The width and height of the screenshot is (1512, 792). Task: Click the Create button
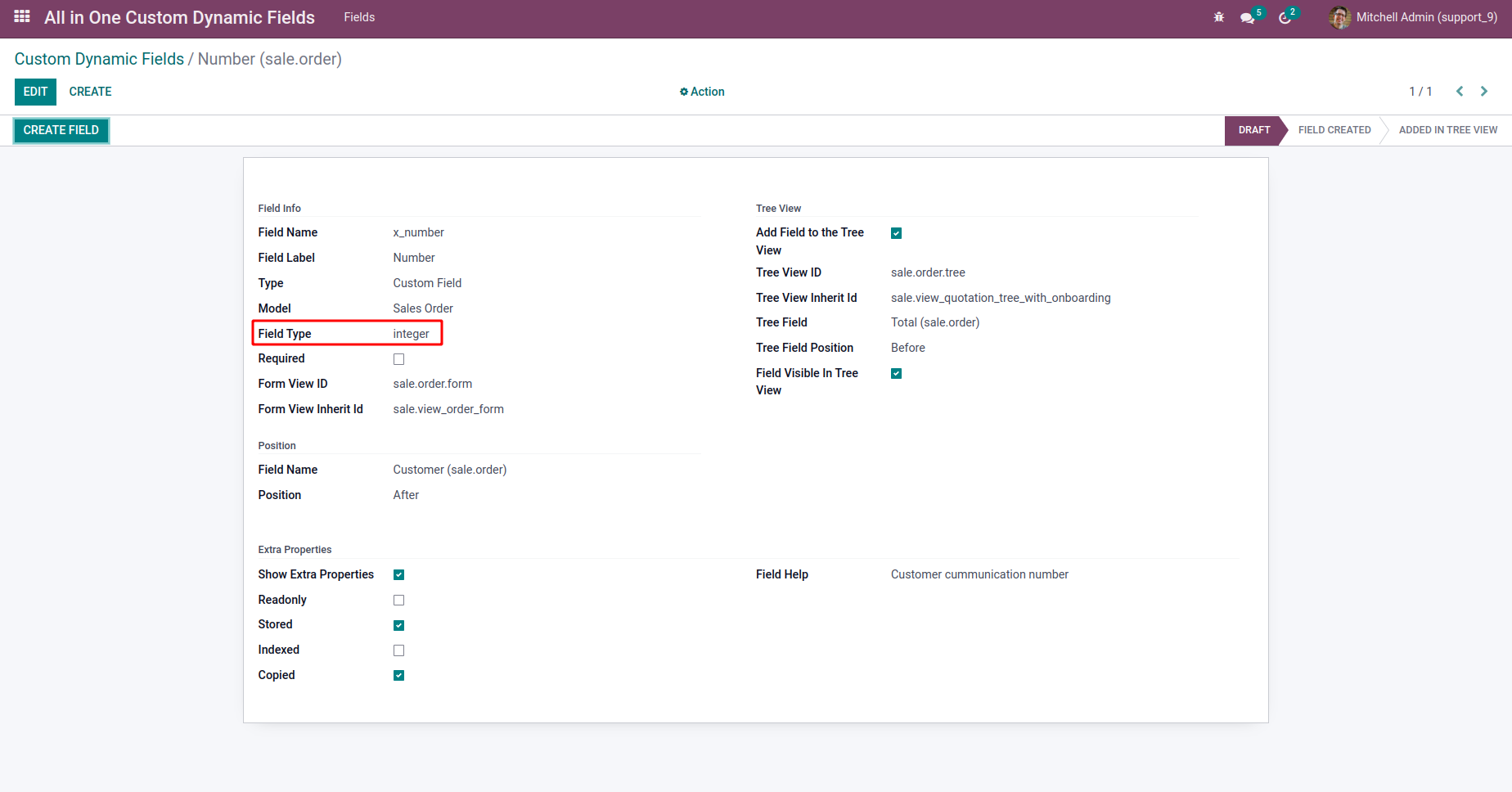click(90, 92)
